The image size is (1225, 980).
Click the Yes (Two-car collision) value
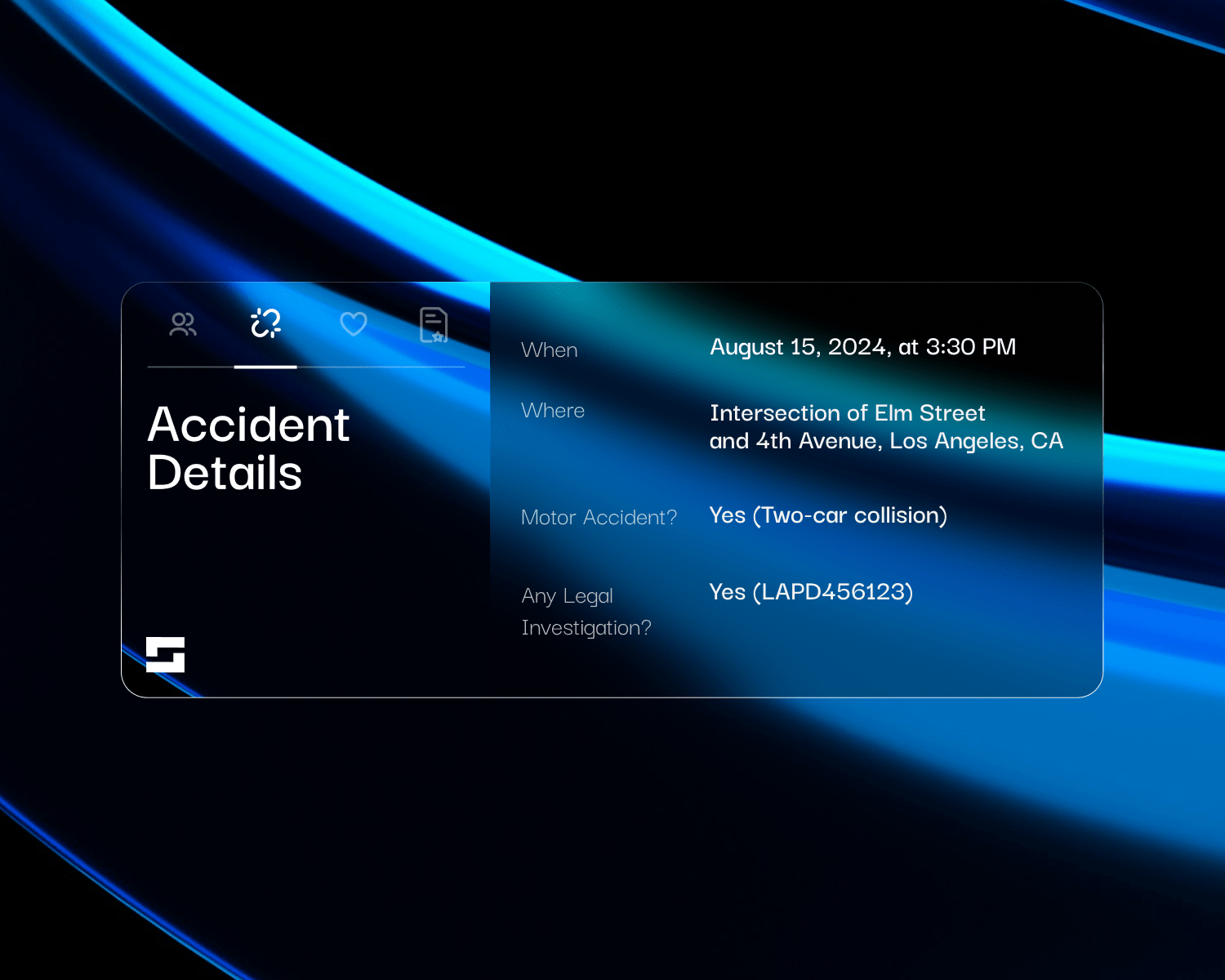tap(828, 515)
